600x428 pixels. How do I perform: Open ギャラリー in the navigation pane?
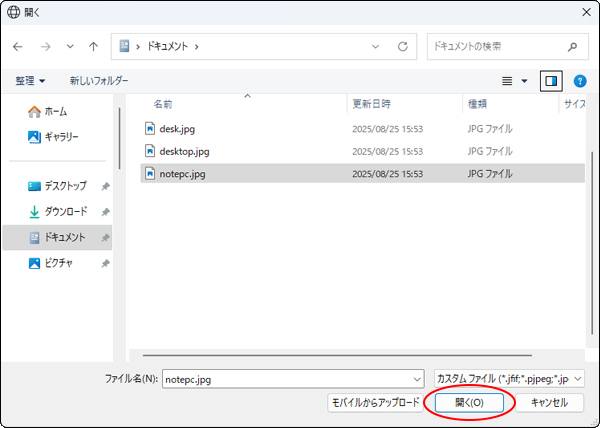click(61, 136)
